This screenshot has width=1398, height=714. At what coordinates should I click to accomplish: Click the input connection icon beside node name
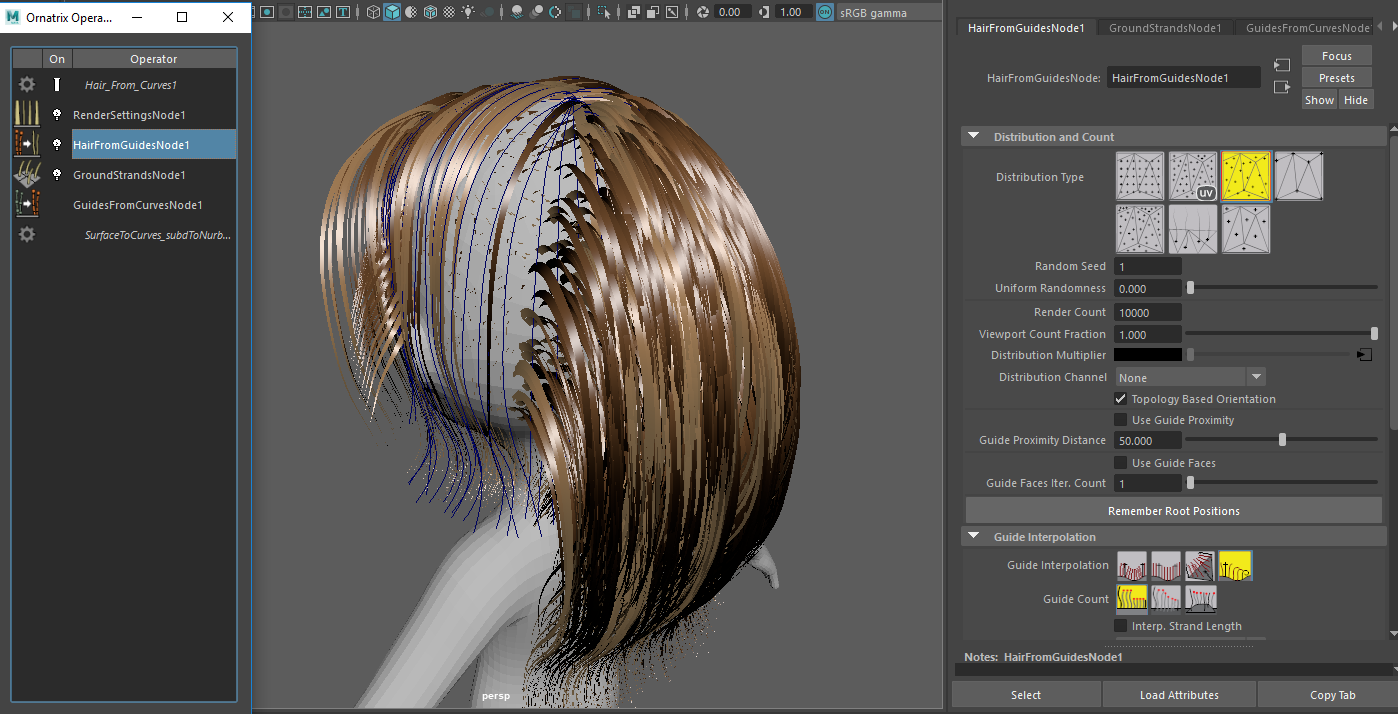1282,65
